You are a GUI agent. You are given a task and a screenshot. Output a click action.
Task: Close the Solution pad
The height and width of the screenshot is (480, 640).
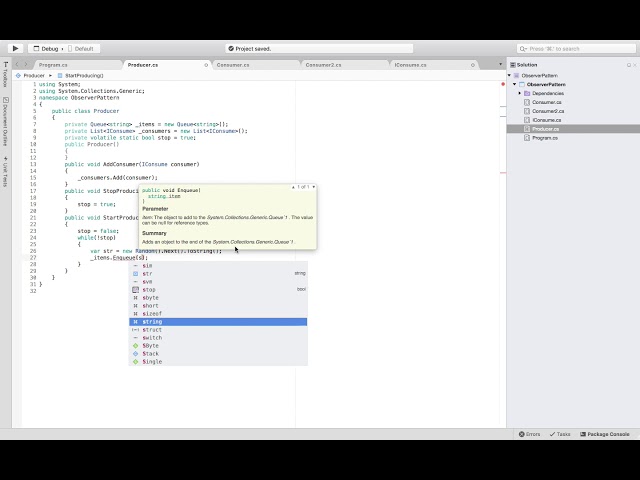(635, 65)
